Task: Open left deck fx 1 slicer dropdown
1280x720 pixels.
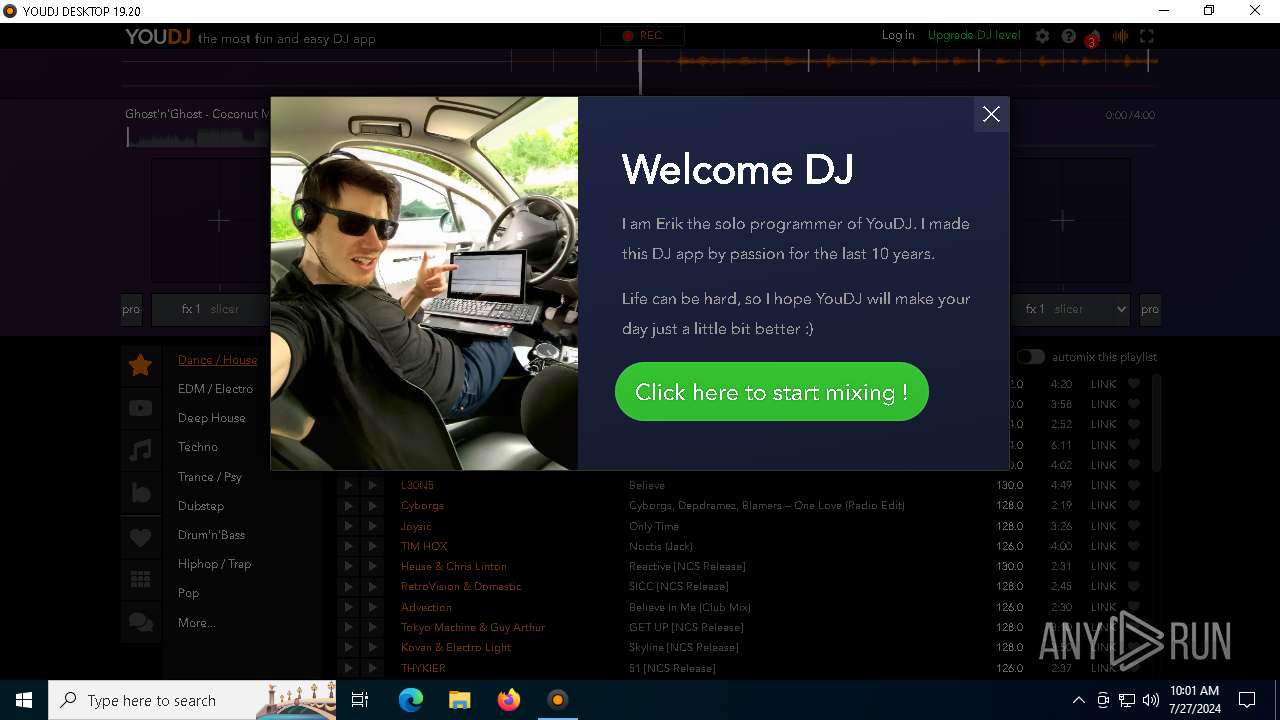Action: 210,309
